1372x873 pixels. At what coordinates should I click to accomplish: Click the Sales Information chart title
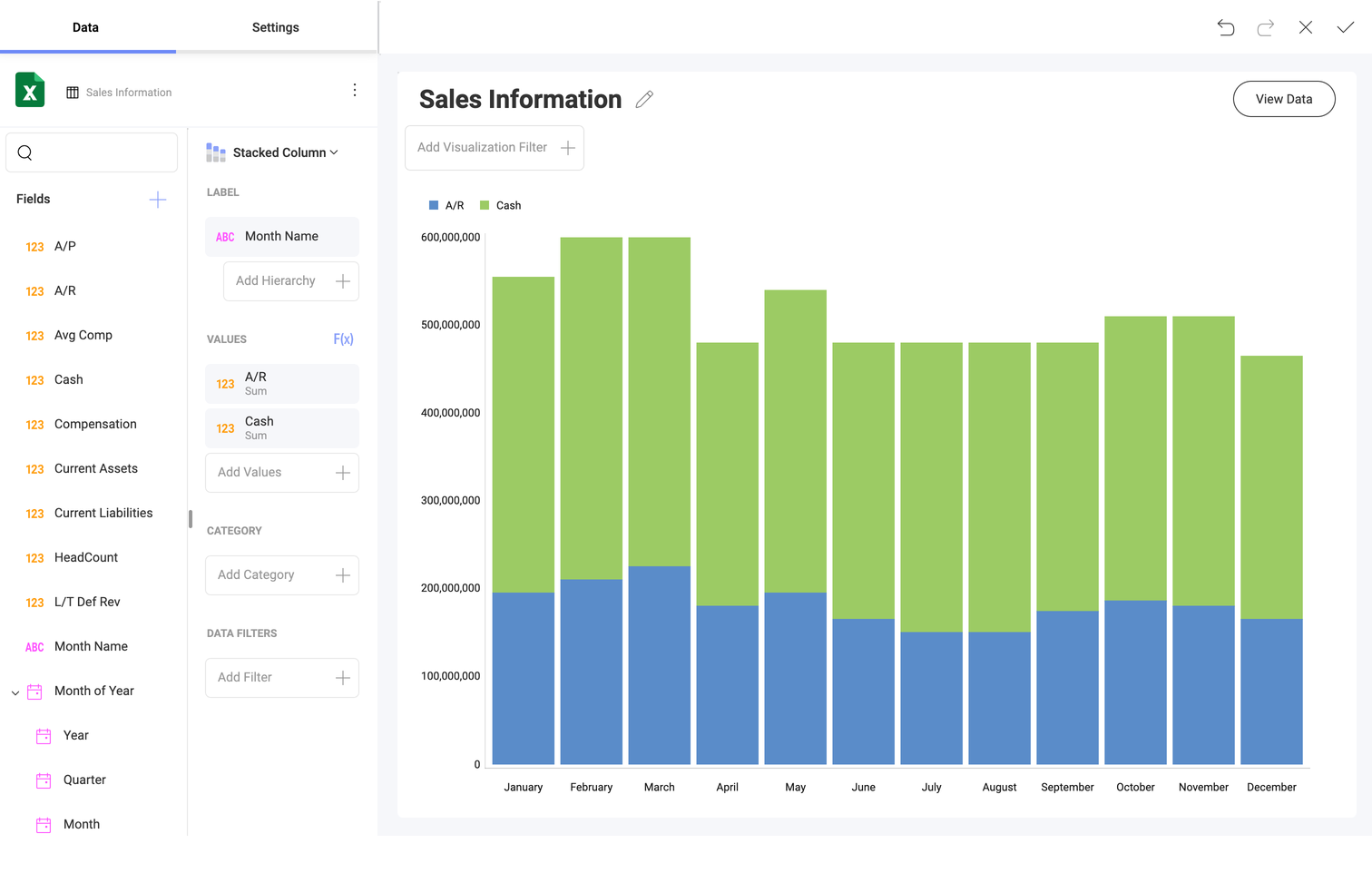point(520,100)
